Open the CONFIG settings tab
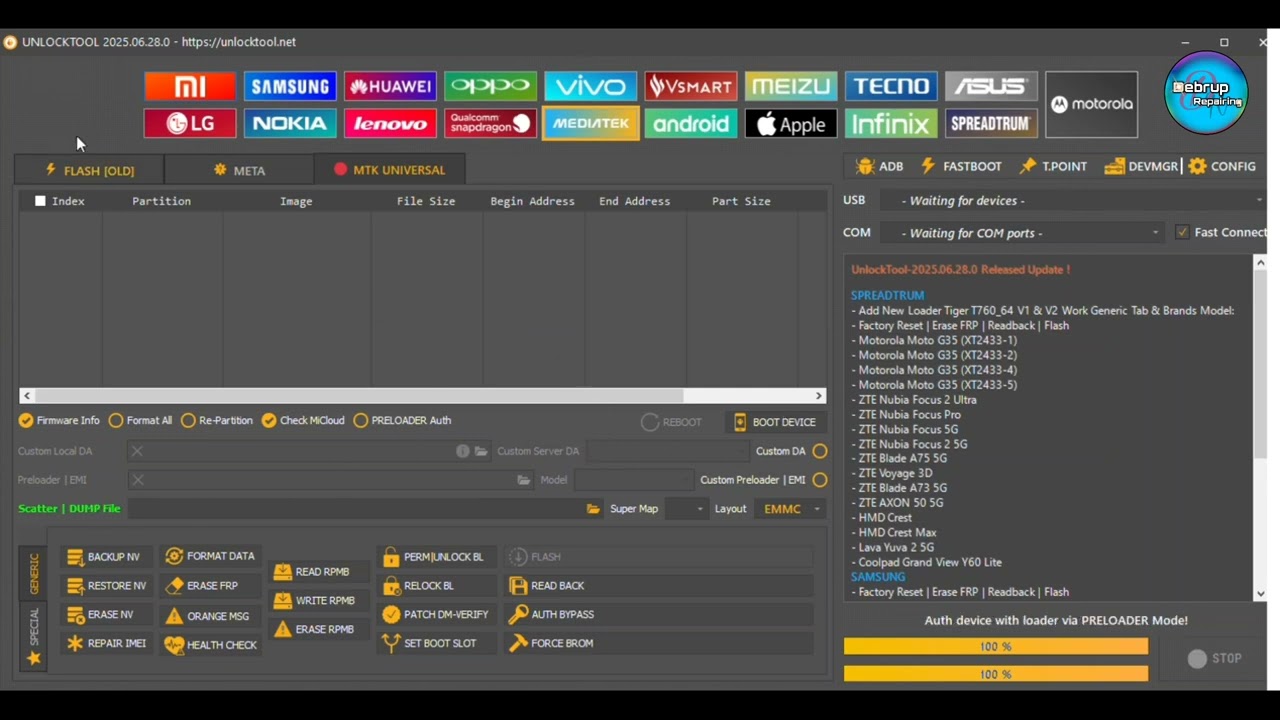This screenshot has width=1280, height=720. pos(1222,166)
